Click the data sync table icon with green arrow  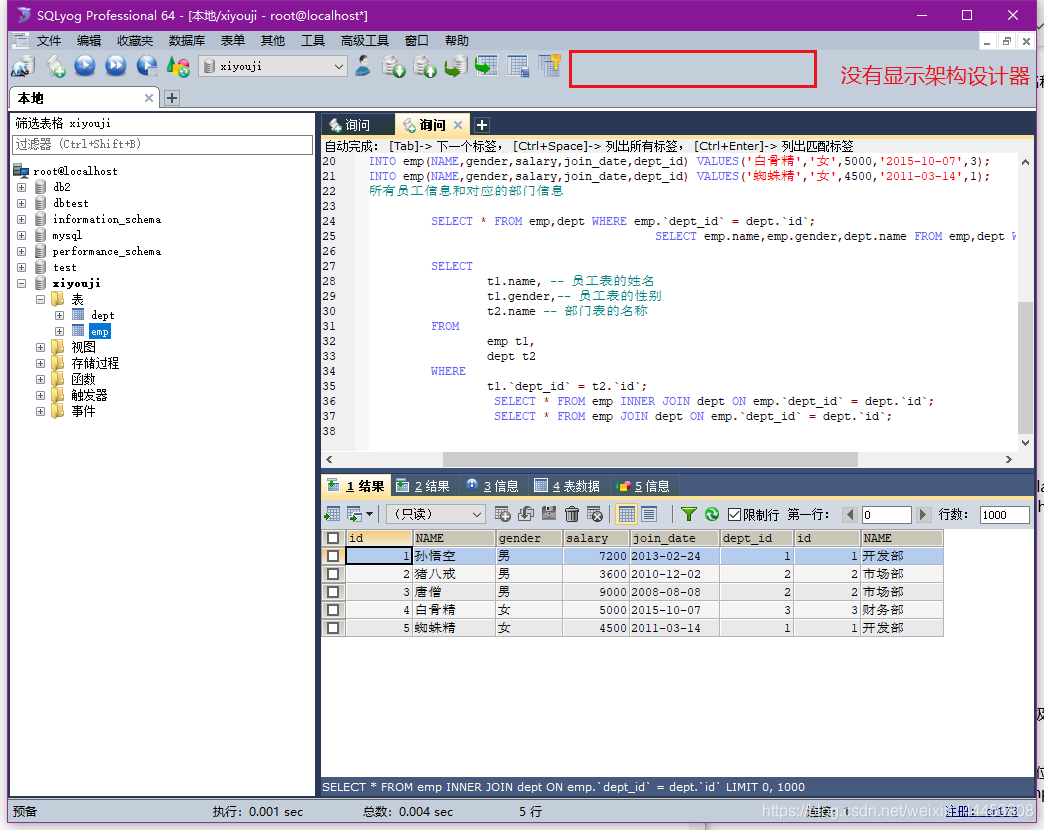[x=487, y=66]
